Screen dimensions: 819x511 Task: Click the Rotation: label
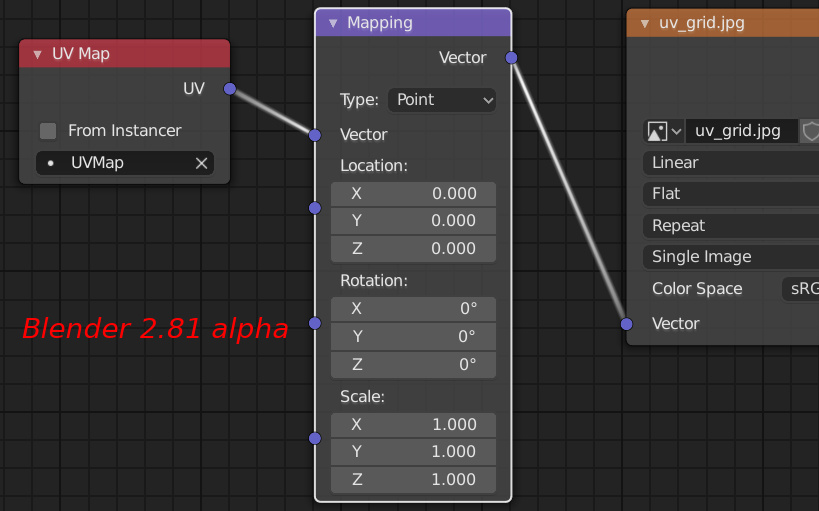point(374,281)
